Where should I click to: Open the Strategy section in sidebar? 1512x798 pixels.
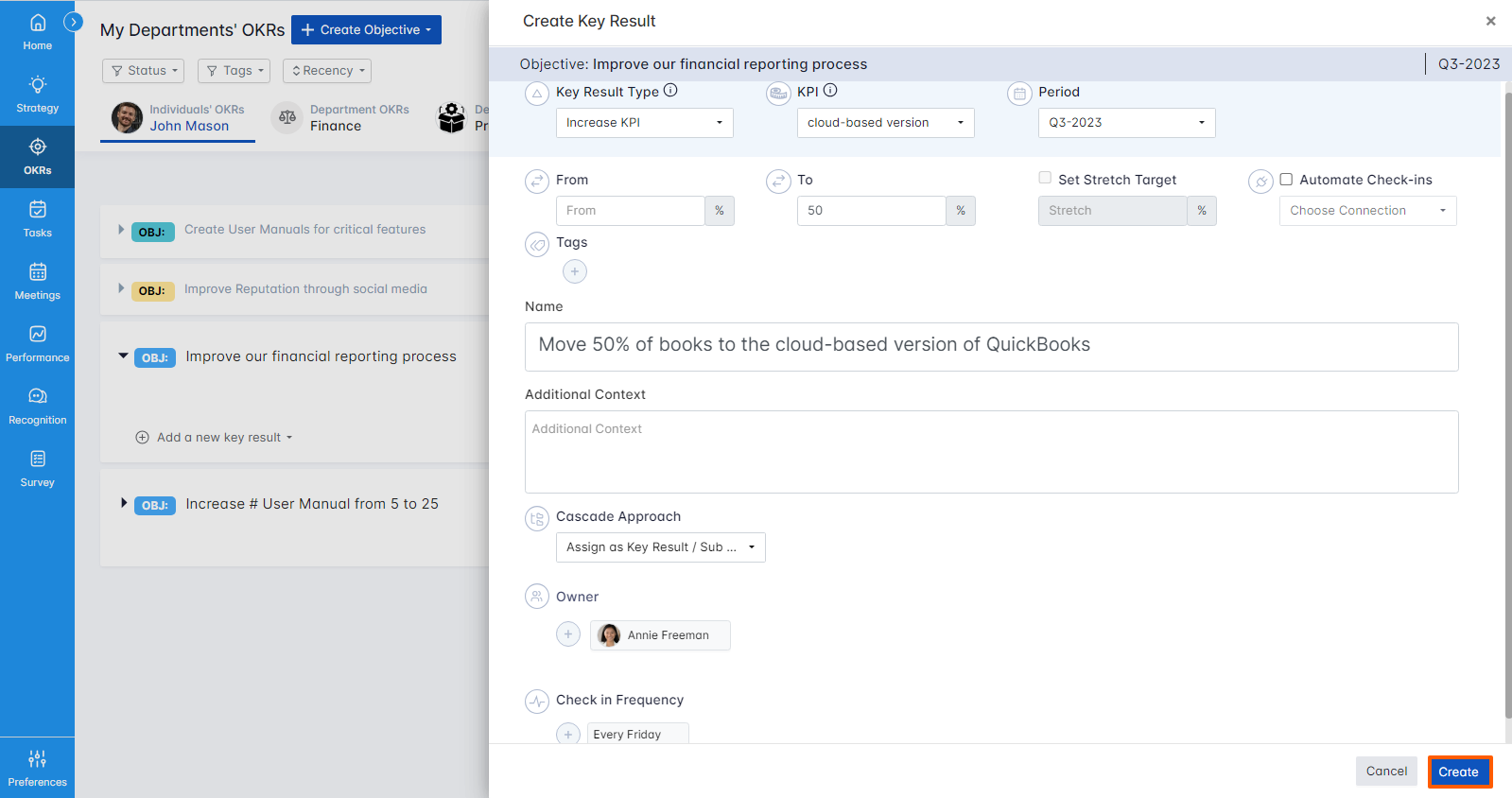(37, 95)
